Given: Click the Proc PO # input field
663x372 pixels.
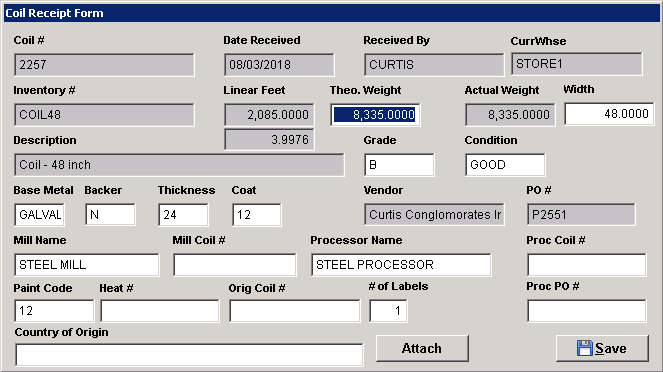Looking at the screenshot, I should tap(586, 311).
